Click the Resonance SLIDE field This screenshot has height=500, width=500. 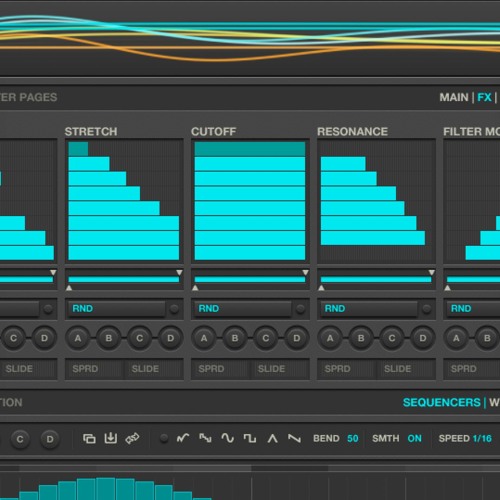click(406, 369)
